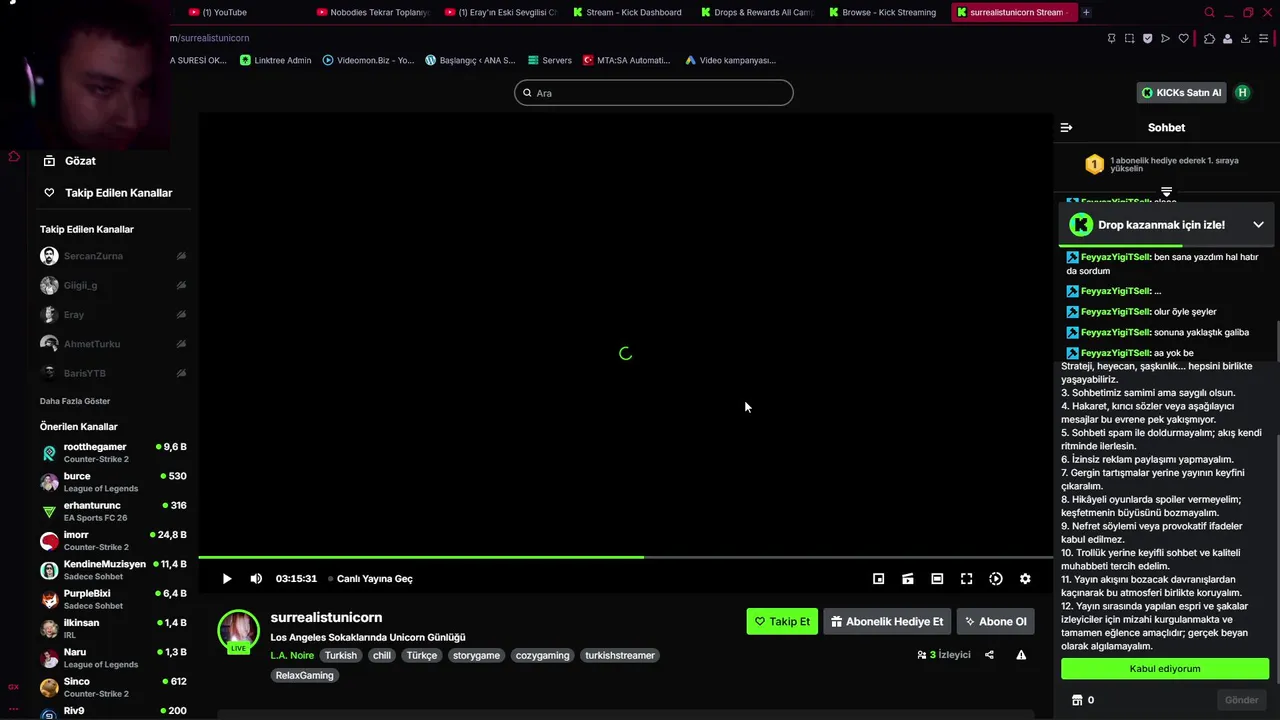Switch to theater mode
This screenshot has height=720, width=1280.
(937, 579)
